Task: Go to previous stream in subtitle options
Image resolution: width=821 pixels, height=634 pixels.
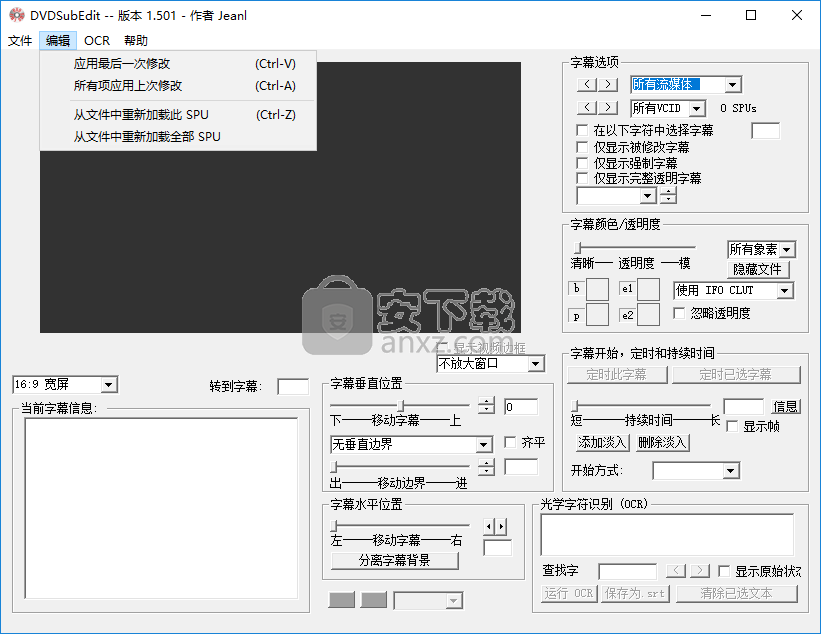Action: pos(587,84)
